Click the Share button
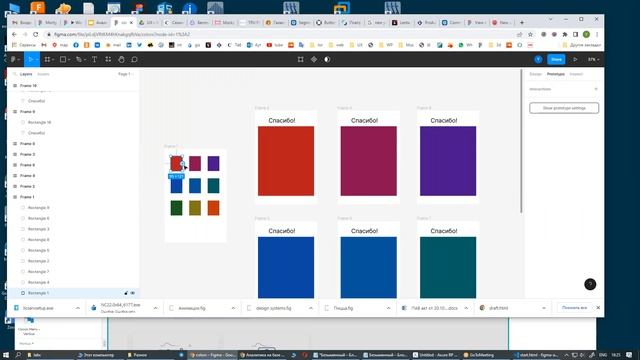This screenshot has width=640, height=360. [x=556, y=60]
